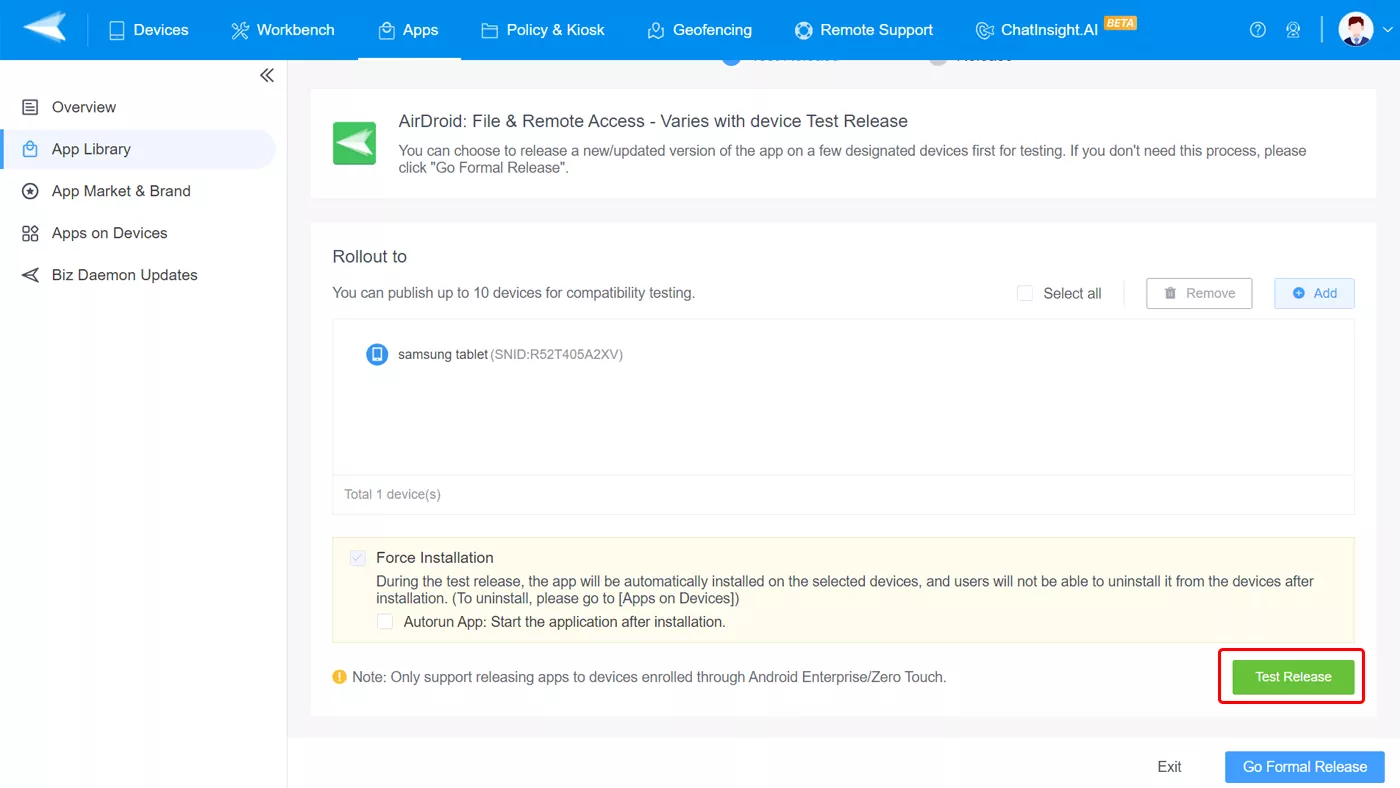1400x788 pixels.
Task: Open ChatInsight.AI beta tab
Action: 1055,29
